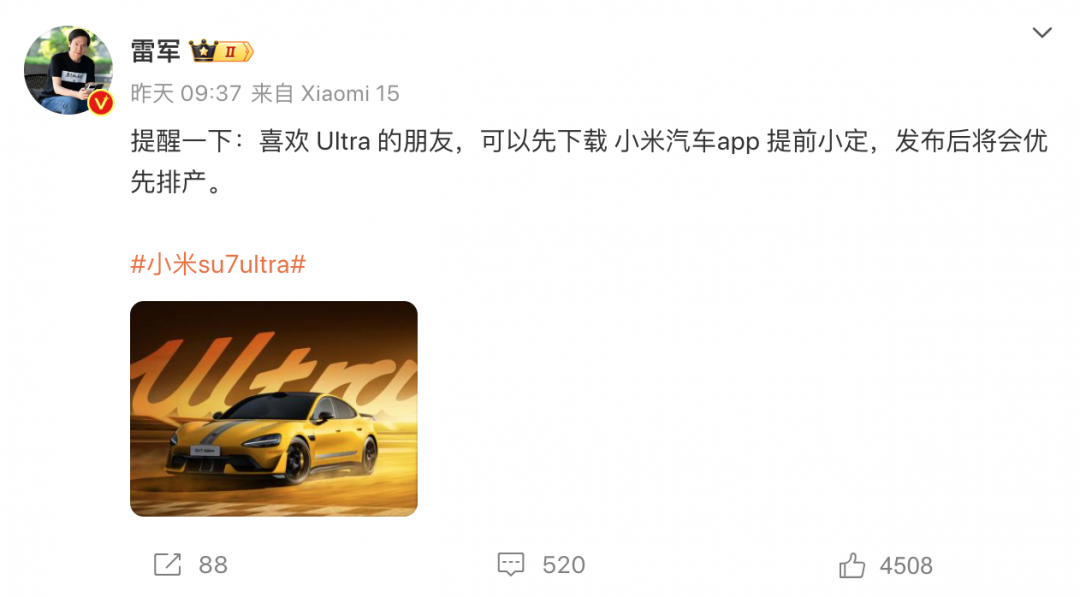Viewport: 1080px width, 597px height.
Task: Click the gold crown membership icon
Action: [203, 51]
